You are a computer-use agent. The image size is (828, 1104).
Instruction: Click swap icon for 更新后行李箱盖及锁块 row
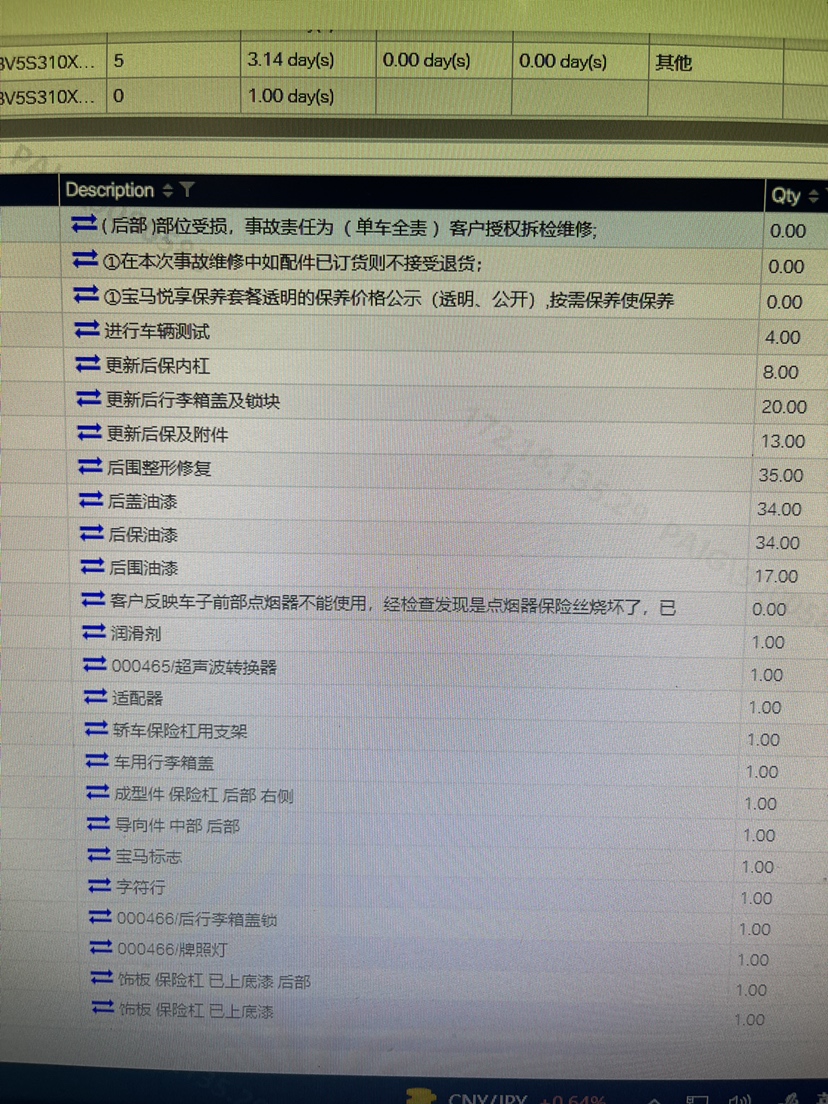coord(88,399)
